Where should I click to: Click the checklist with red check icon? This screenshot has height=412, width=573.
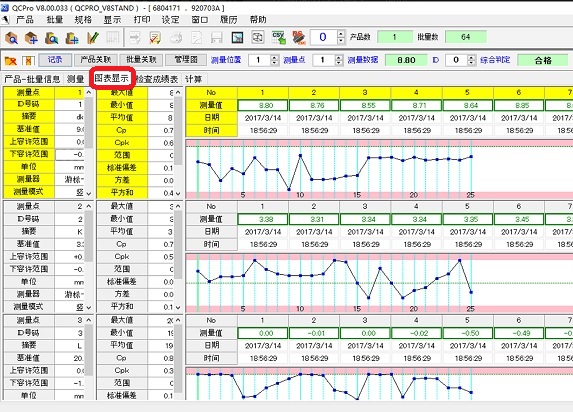155,37
